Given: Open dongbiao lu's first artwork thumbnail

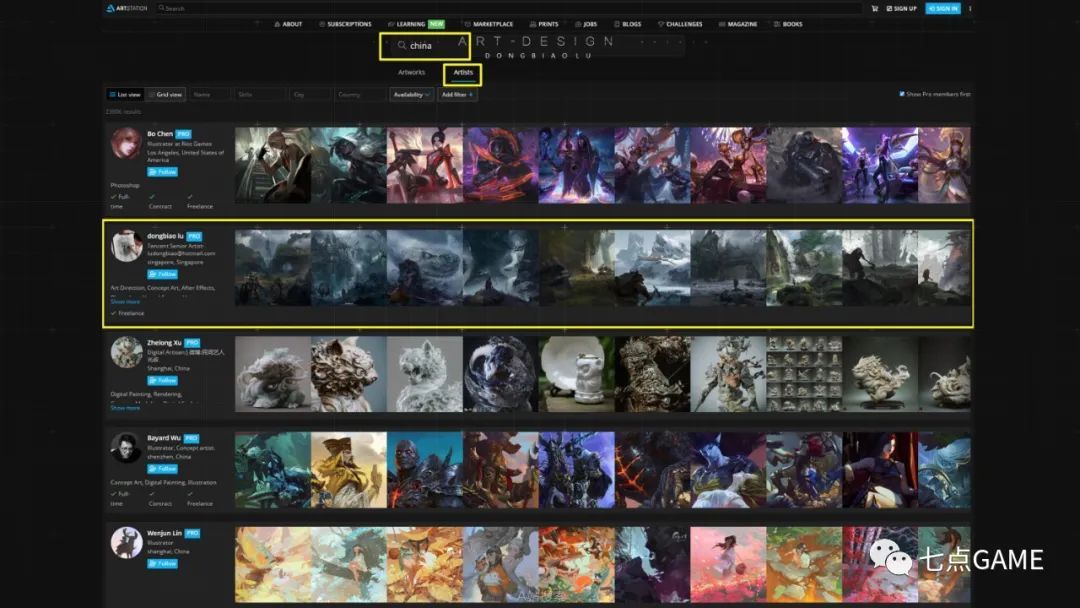Looking at the screenshot, I should point(273,268).
